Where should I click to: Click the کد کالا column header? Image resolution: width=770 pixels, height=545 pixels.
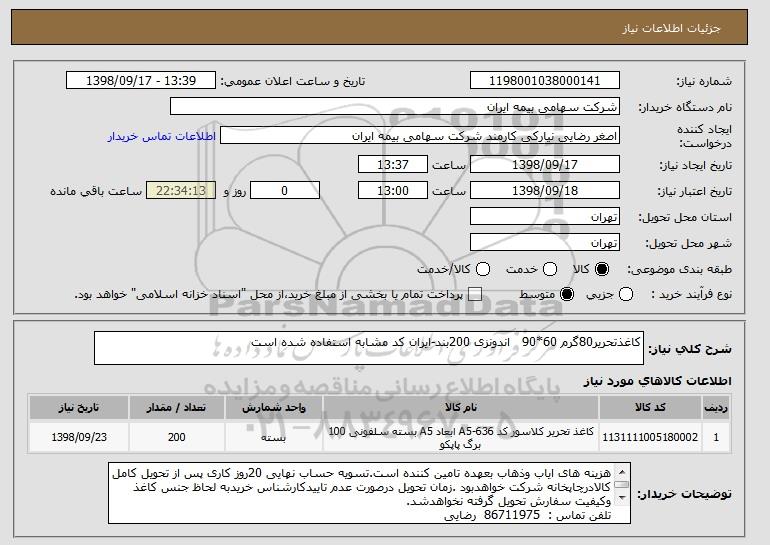[x=650, y=408]
